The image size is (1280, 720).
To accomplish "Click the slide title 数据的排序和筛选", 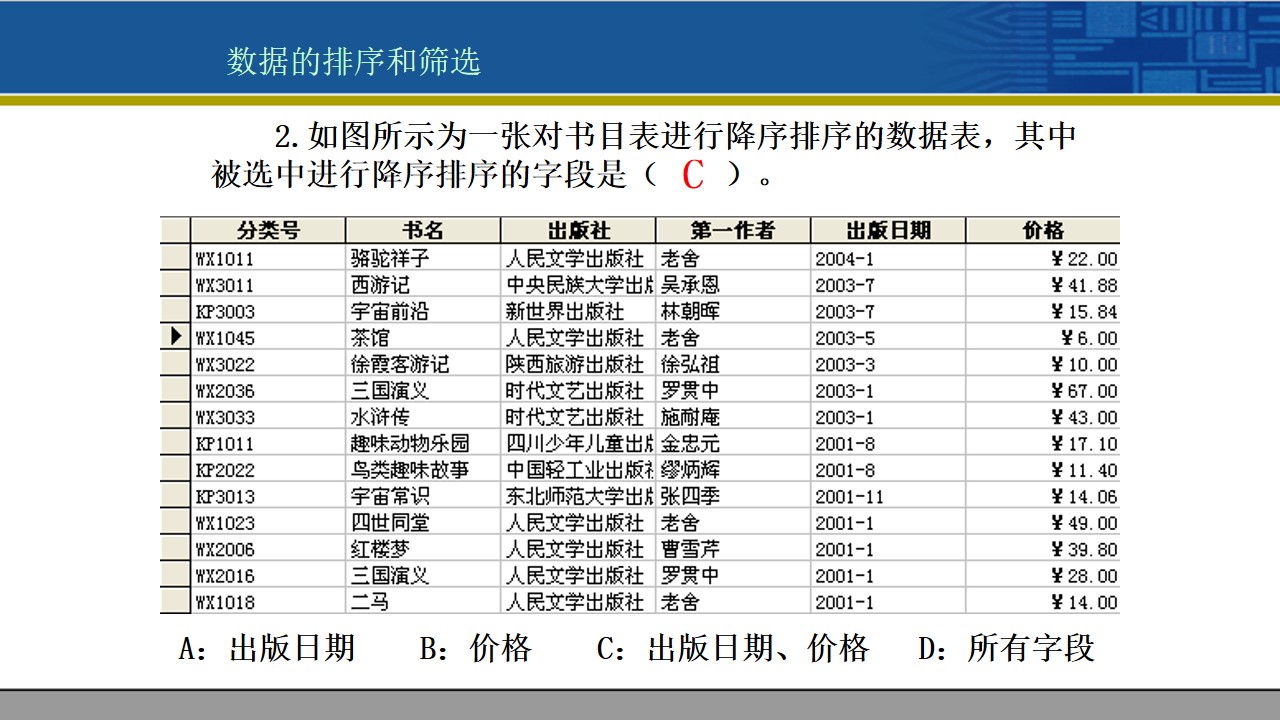I will 353,61.
